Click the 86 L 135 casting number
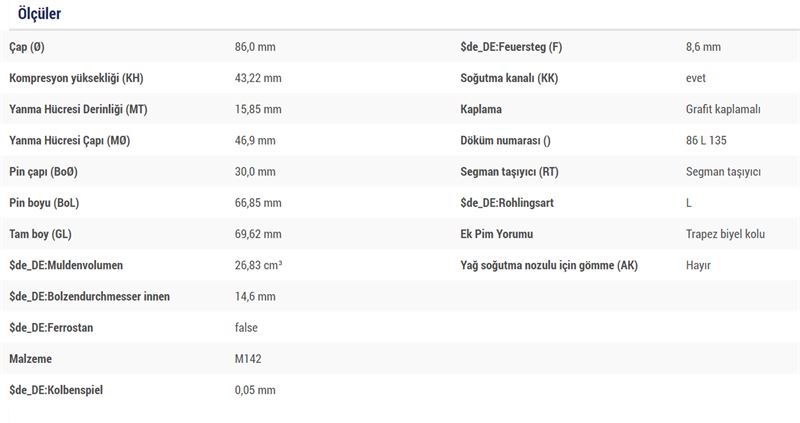The height and width of the screenshot is (423, 800). [706, 140]
